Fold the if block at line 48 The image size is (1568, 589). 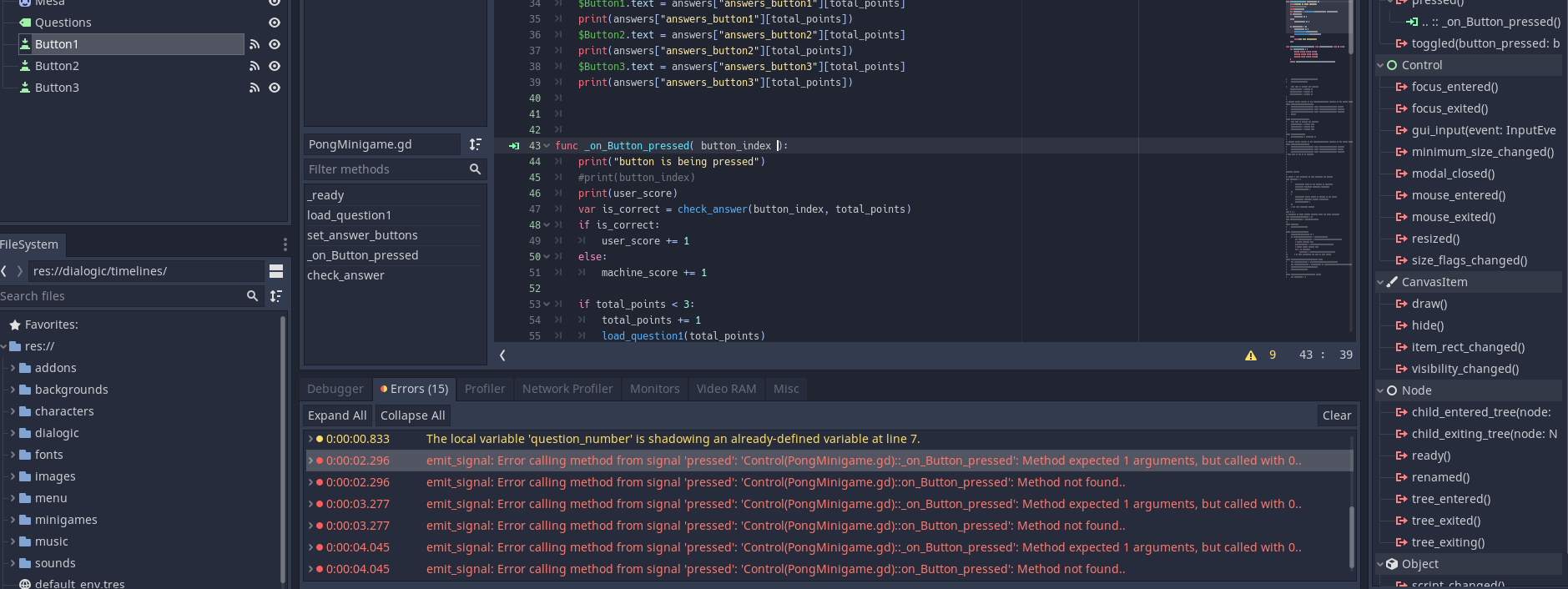coord(547,225)
